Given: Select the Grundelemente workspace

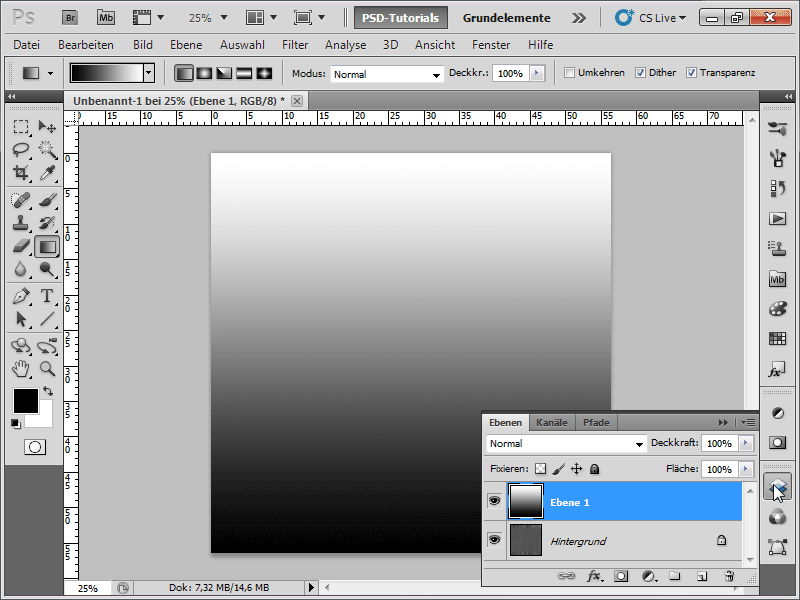Looking at the screenshot, I should click(506, 18).
